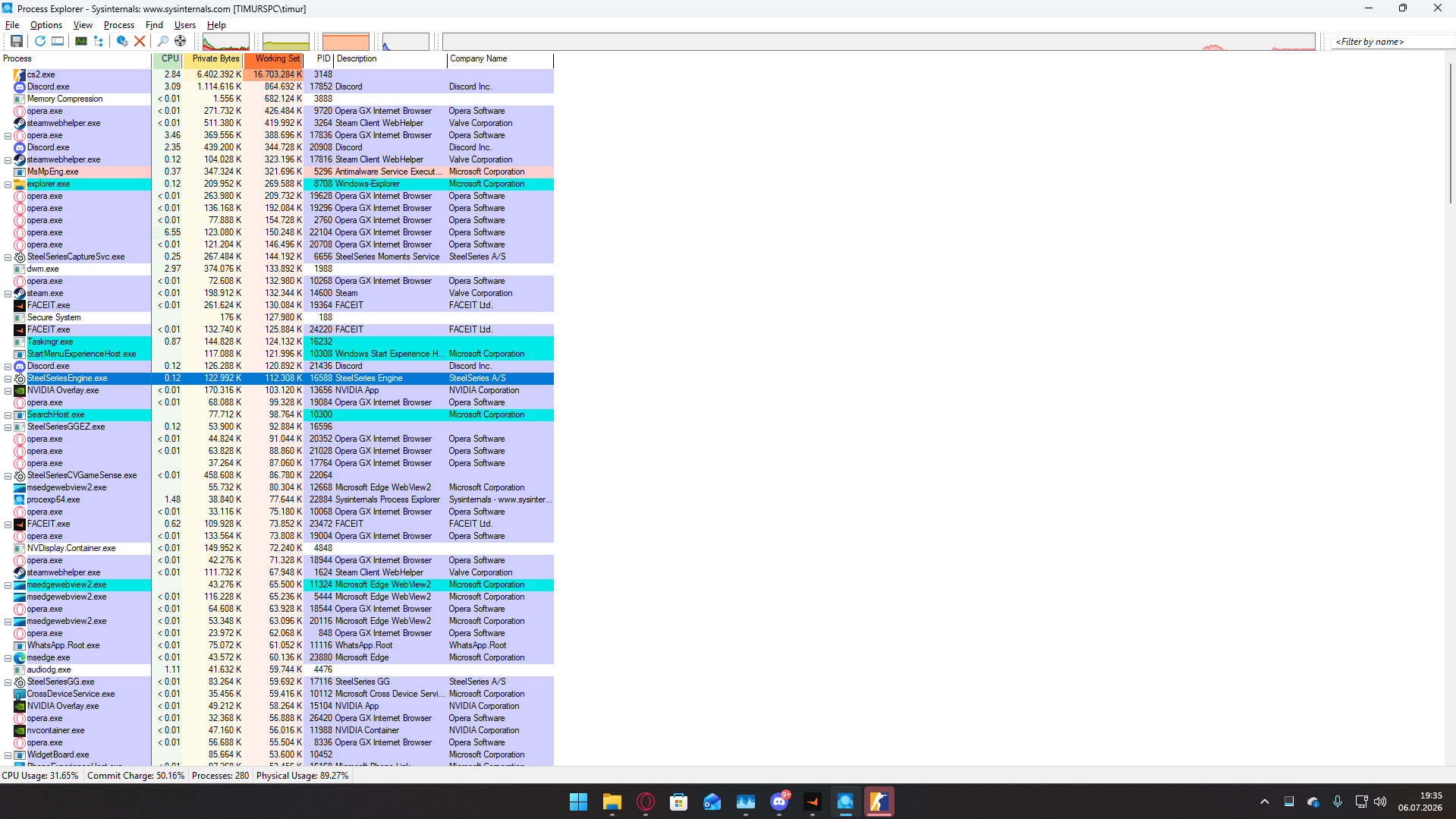Open the Options menu
The height and width of the screenshot is (819, 1456).
click(46, 25)
